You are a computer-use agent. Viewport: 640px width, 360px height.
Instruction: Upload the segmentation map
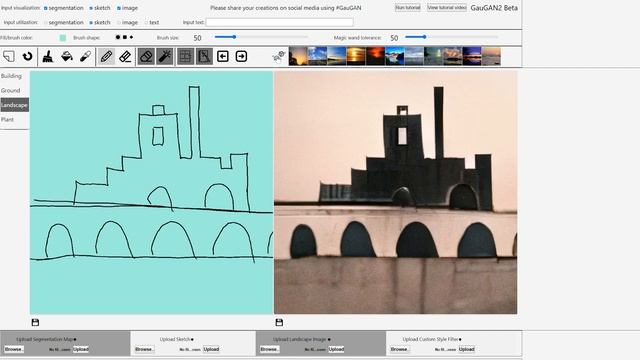point(81,349)
